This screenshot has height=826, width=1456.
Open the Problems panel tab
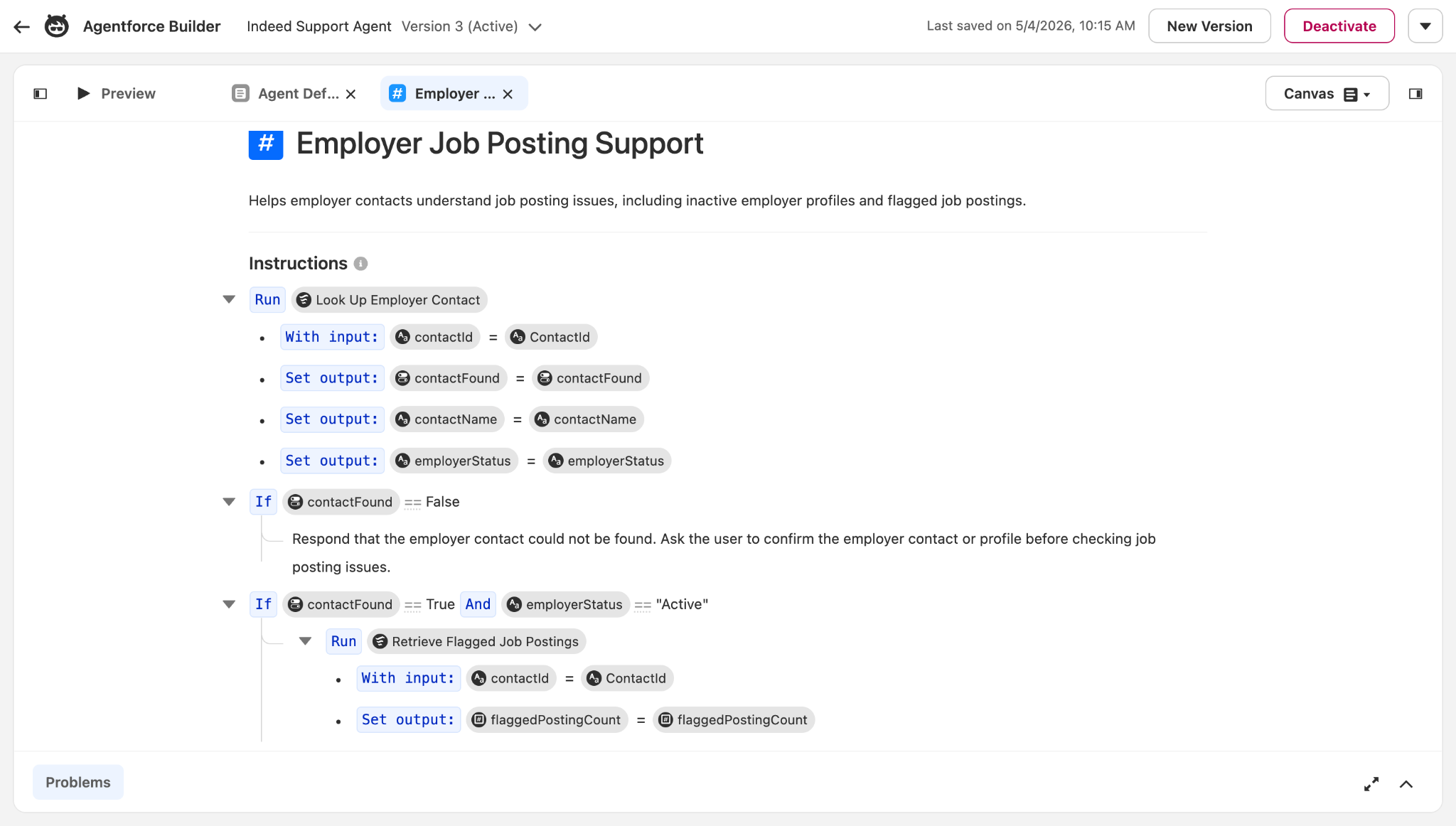tap(78, 782)
